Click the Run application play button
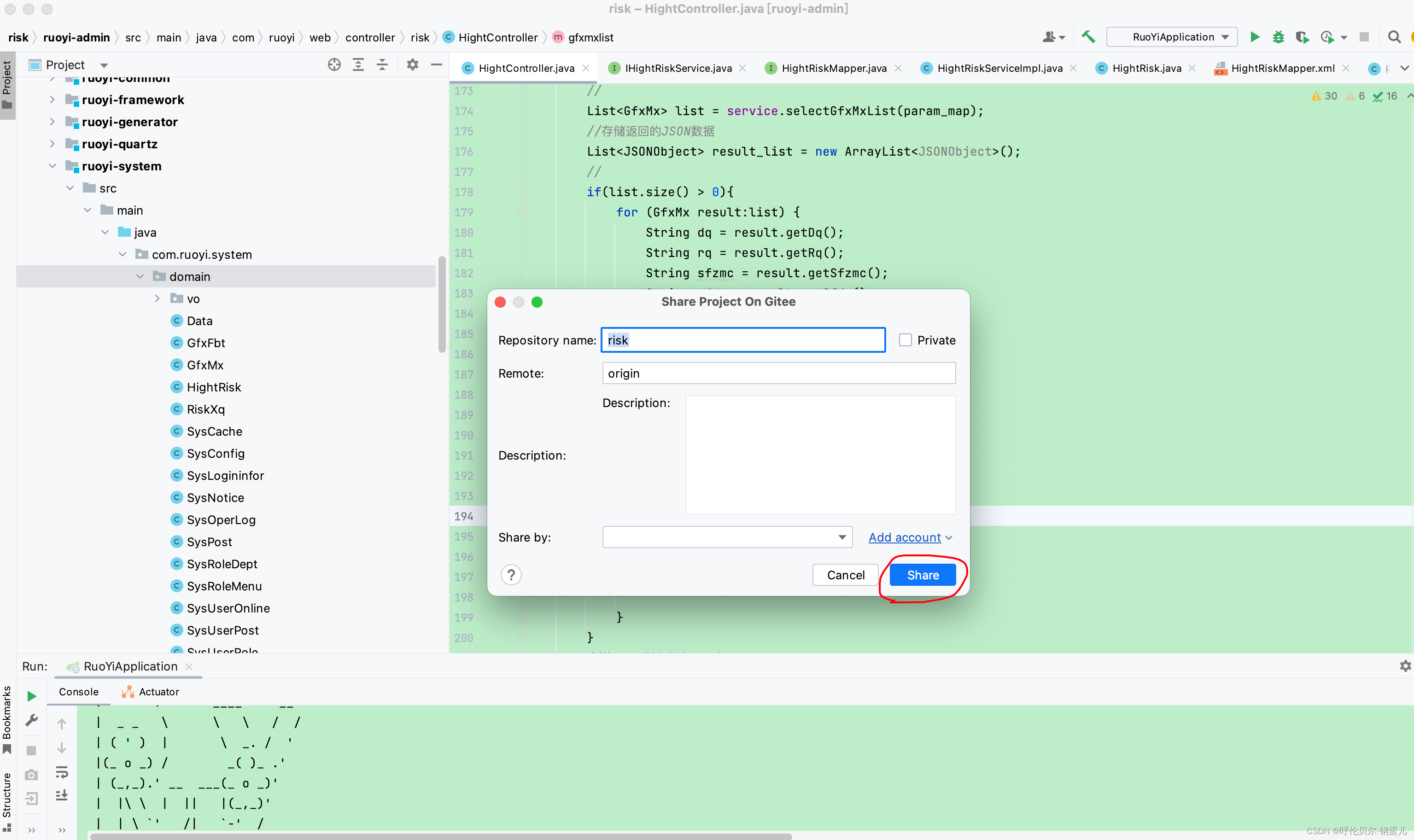The height and width of the screenshot is (840, 1414). pos(1255,37)
